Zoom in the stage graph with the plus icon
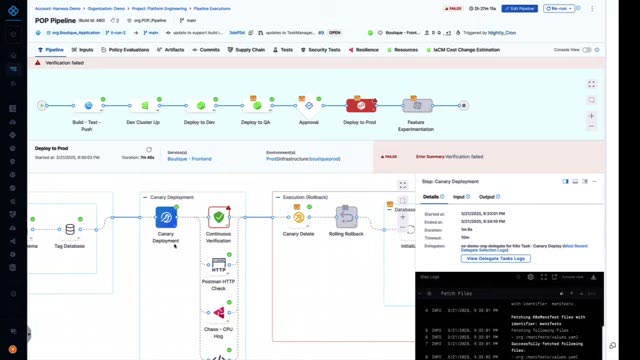This screenshot has height=360, width=640. (x=591, y=116)
